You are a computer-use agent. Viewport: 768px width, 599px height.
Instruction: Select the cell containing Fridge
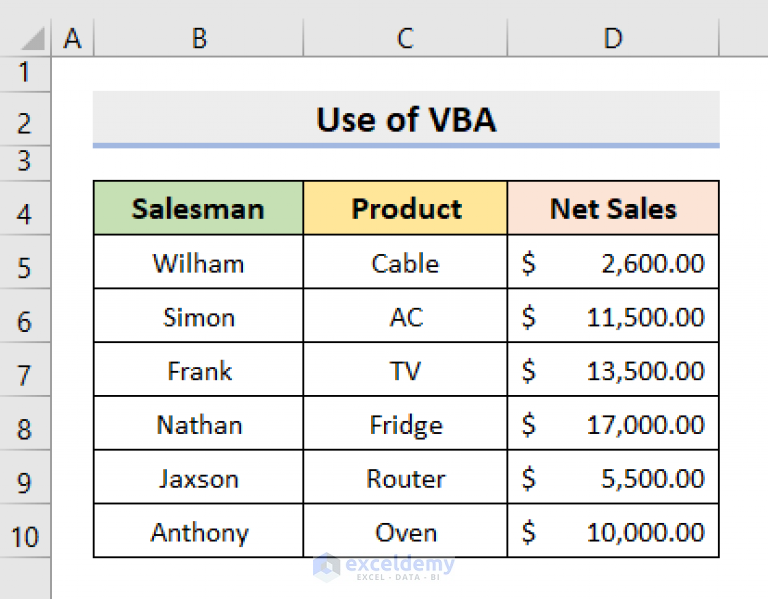(406, 423)
